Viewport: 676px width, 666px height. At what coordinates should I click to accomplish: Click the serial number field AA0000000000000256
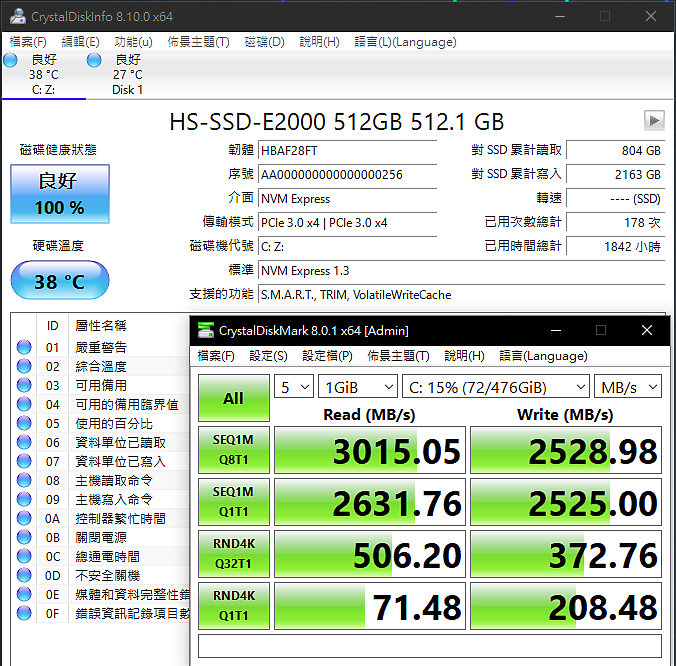(x=347, y=175)
